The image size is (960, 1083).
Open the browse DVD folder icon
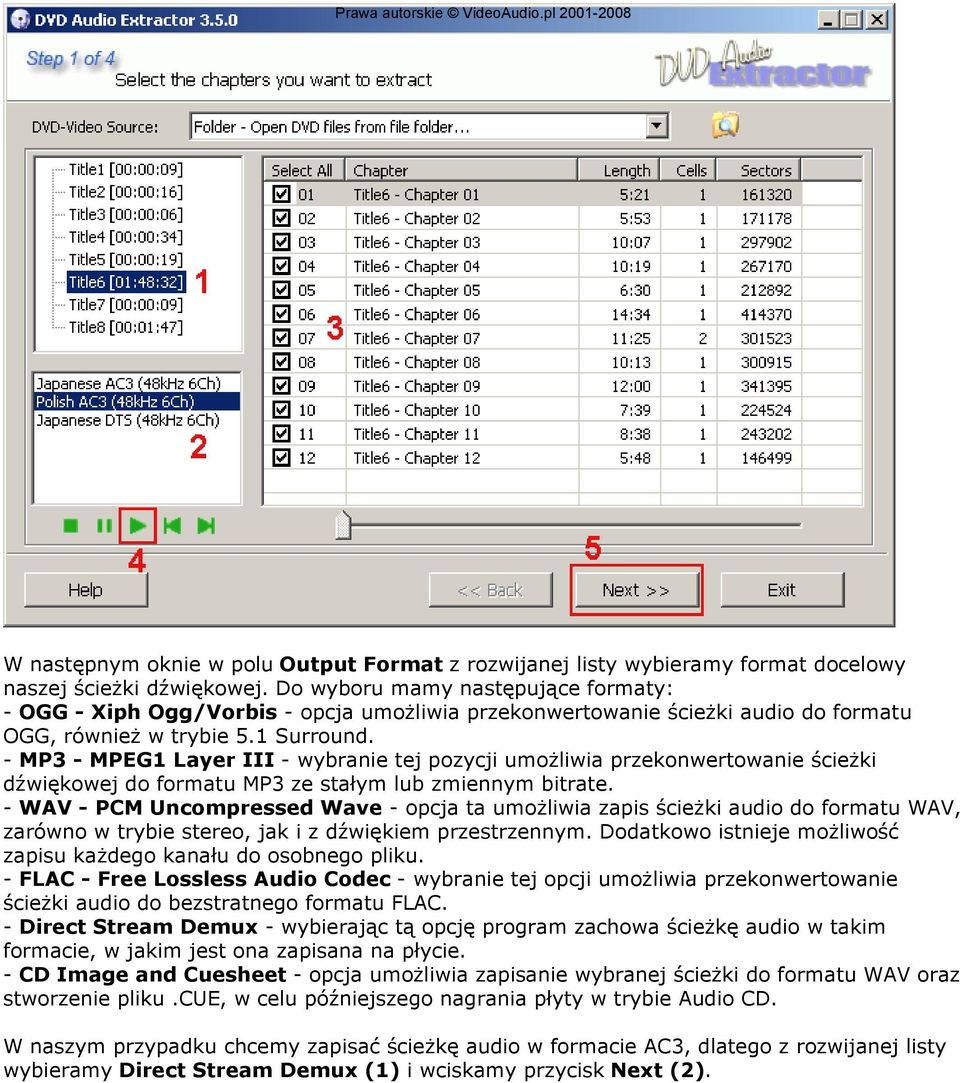click(725, 125)
